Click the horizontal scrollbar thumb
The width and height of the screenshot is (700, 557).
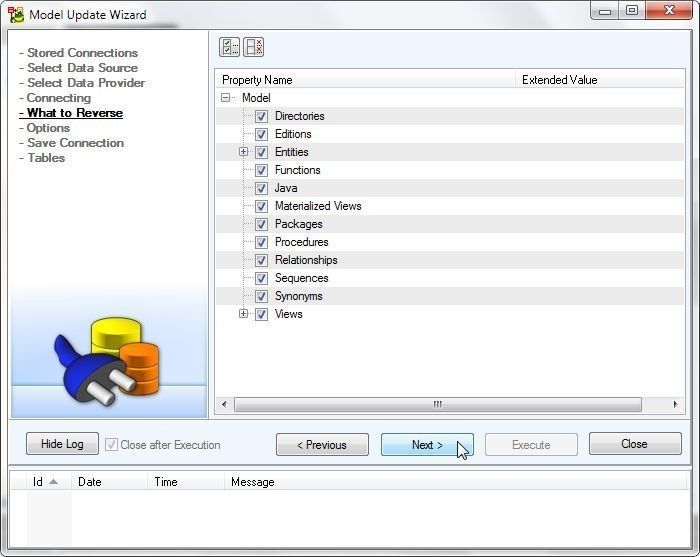tap(438, 404)
